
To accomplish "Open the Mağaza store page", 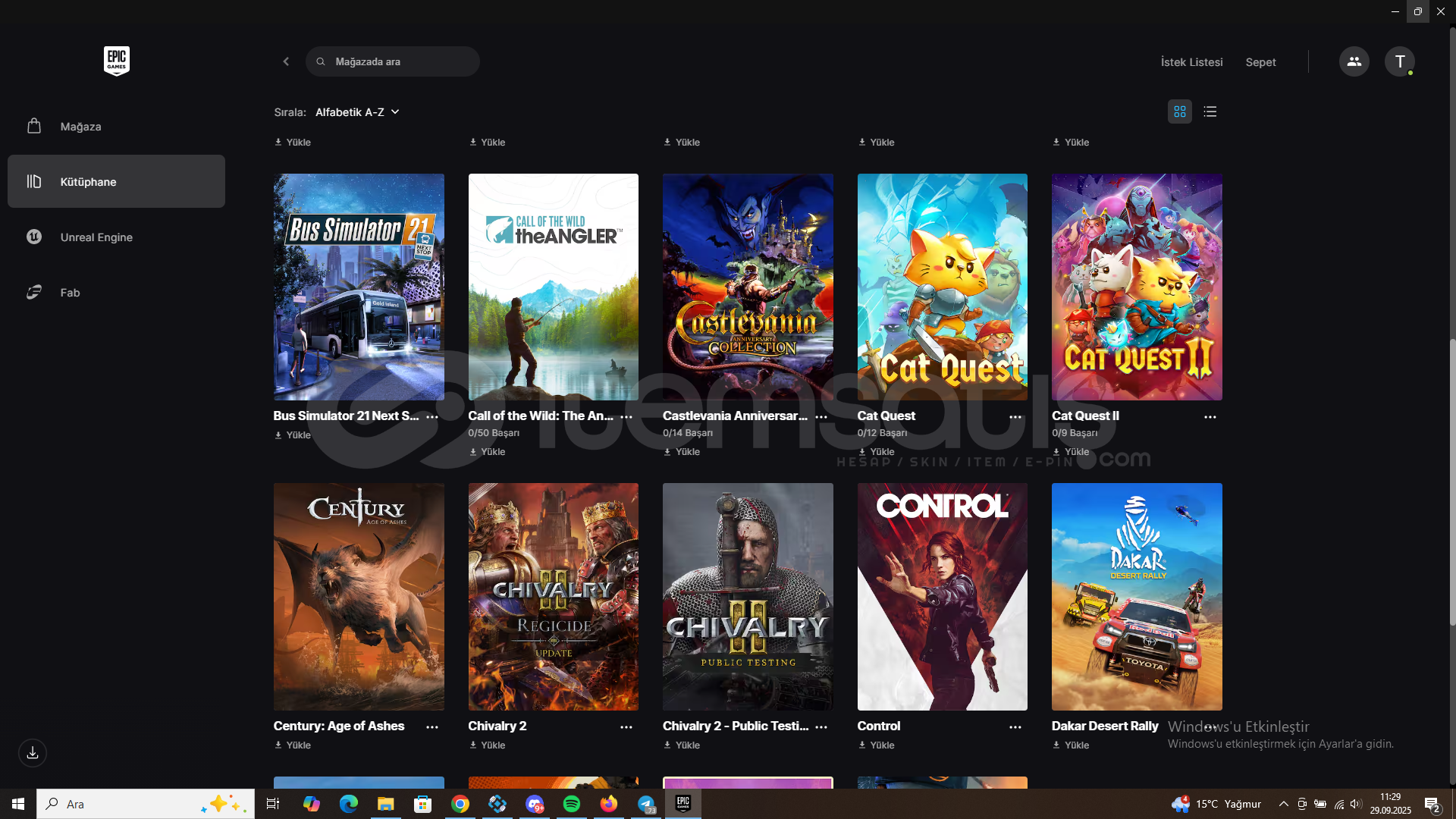I will pos(116,126).
